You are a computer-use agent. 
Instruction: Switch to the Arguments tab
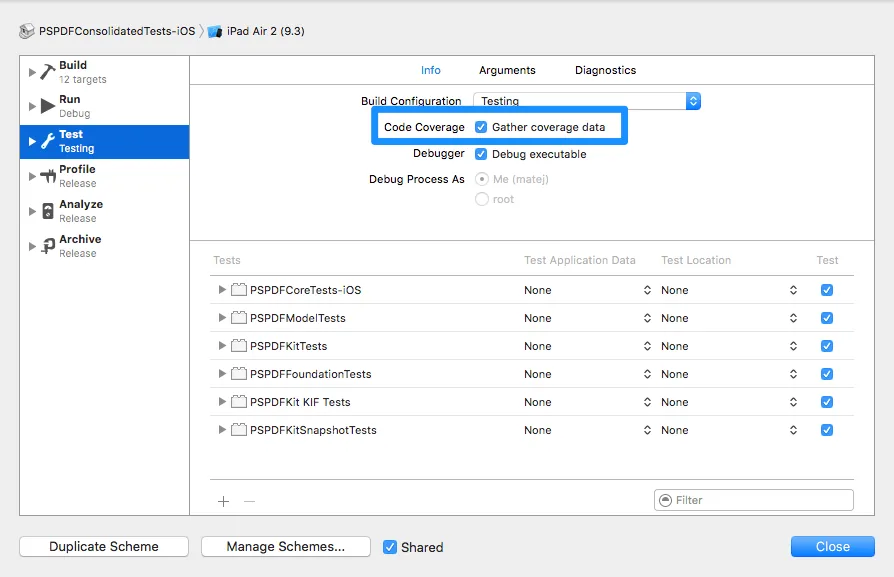tap(507, 70)
